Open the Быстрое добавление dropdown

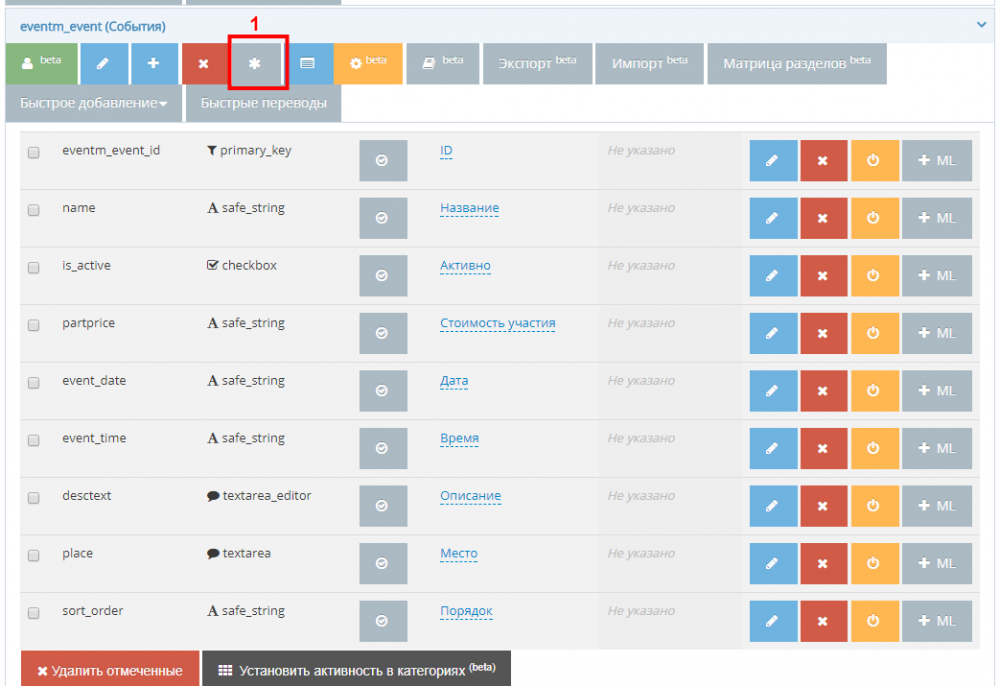pos(93,103)
